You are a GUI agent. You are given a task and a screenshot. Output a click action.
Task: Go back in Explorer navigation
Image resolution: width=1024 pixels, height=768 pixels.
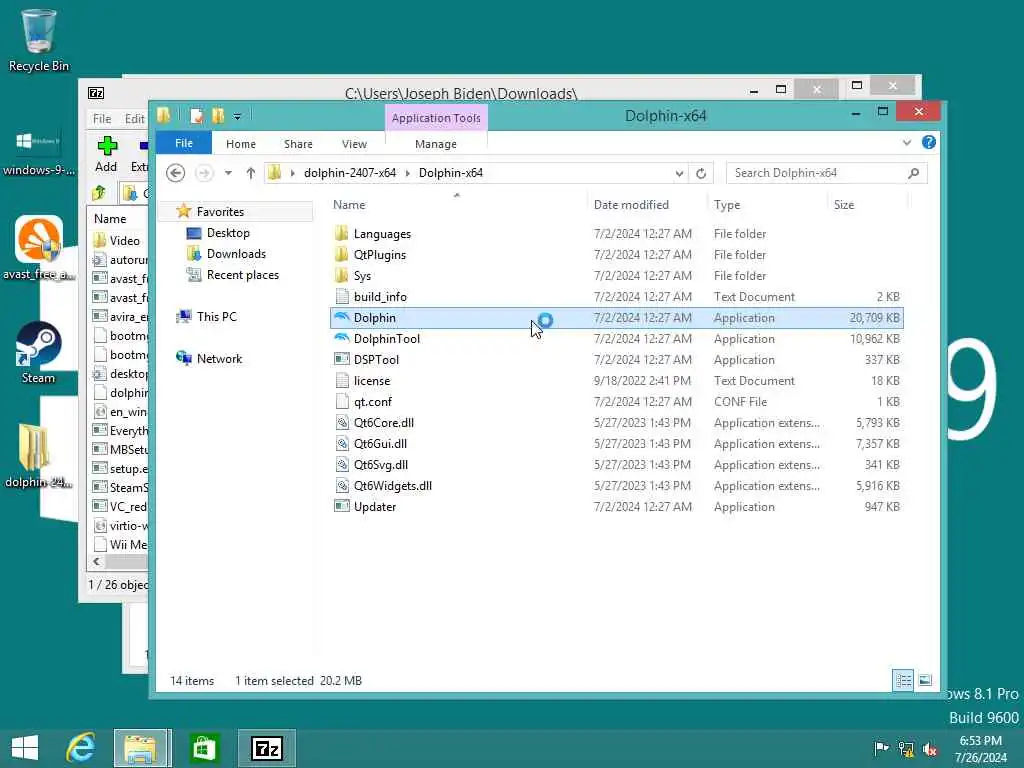[175, 173]
